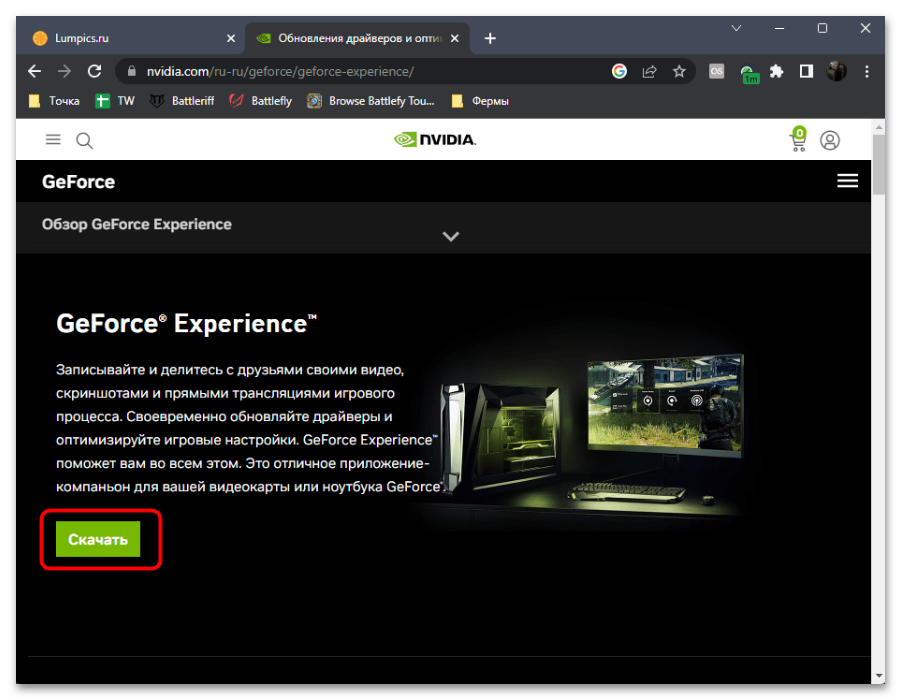This screenshot has height=700, width=901.
Task: Click the padlock site info icon
Action: click(132, 71)
